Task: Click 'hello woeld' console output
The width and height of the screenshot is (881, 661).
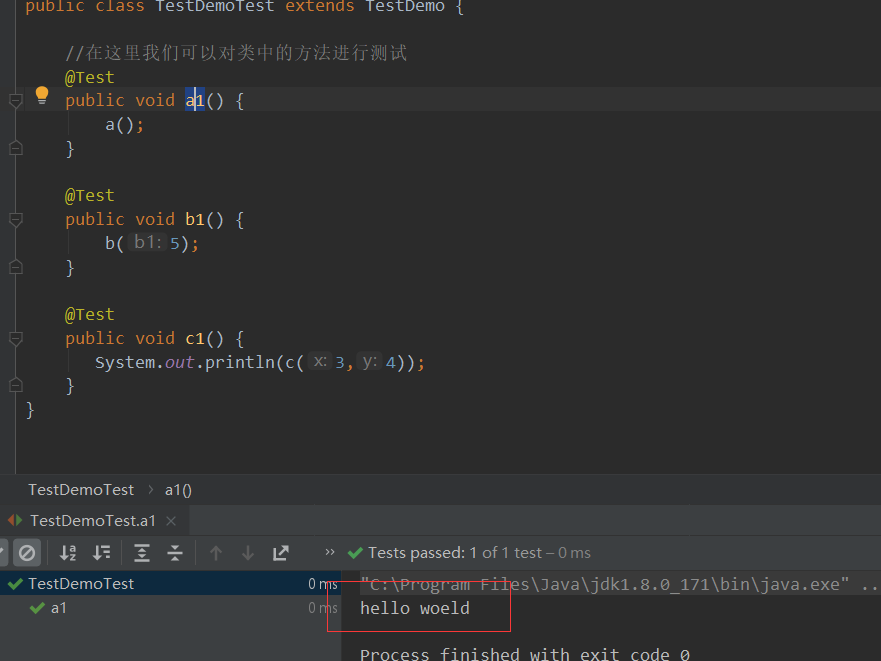Action: tap(415, 608)
